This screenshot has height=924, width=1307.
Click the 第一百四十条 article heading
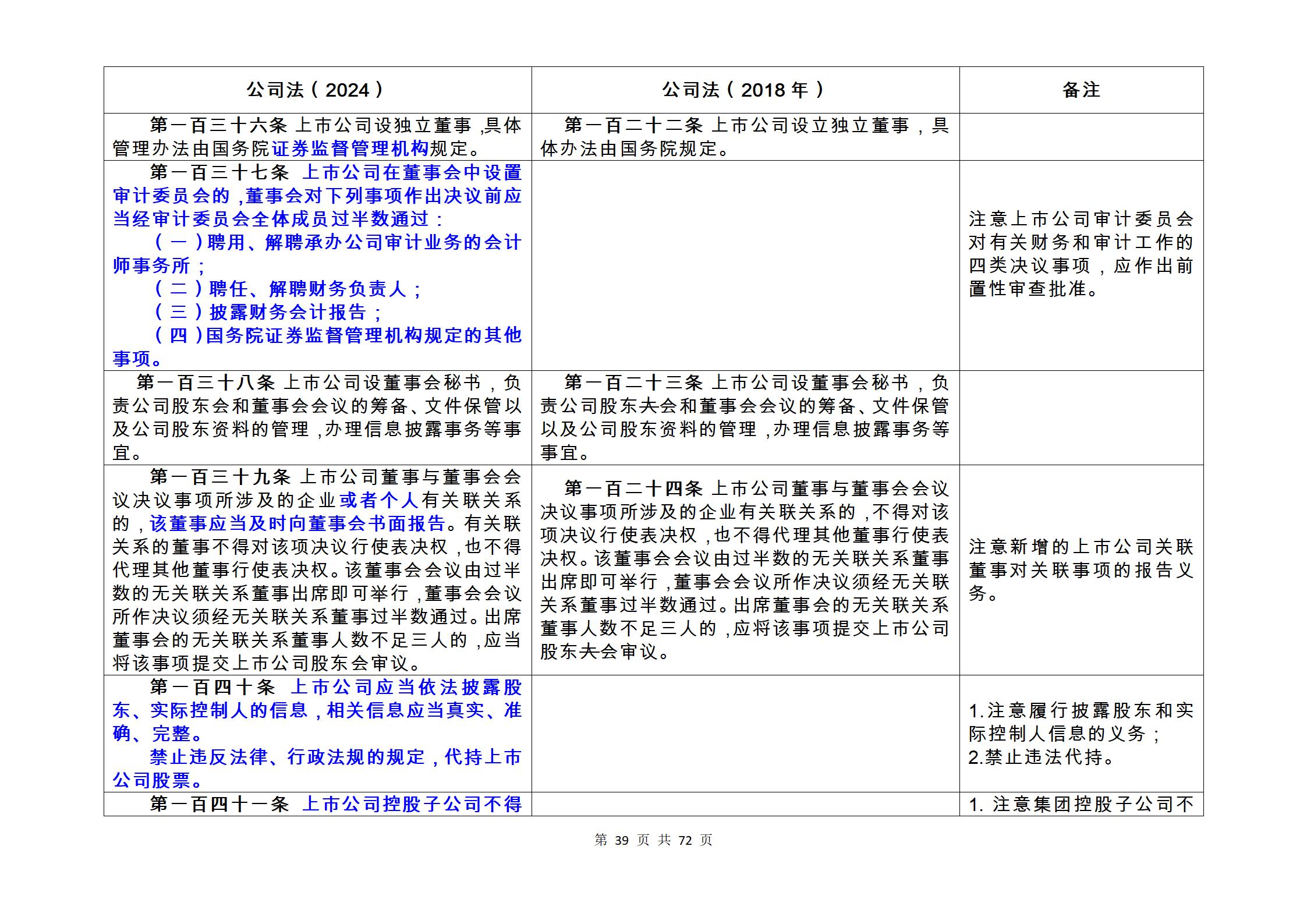[212, 687]
